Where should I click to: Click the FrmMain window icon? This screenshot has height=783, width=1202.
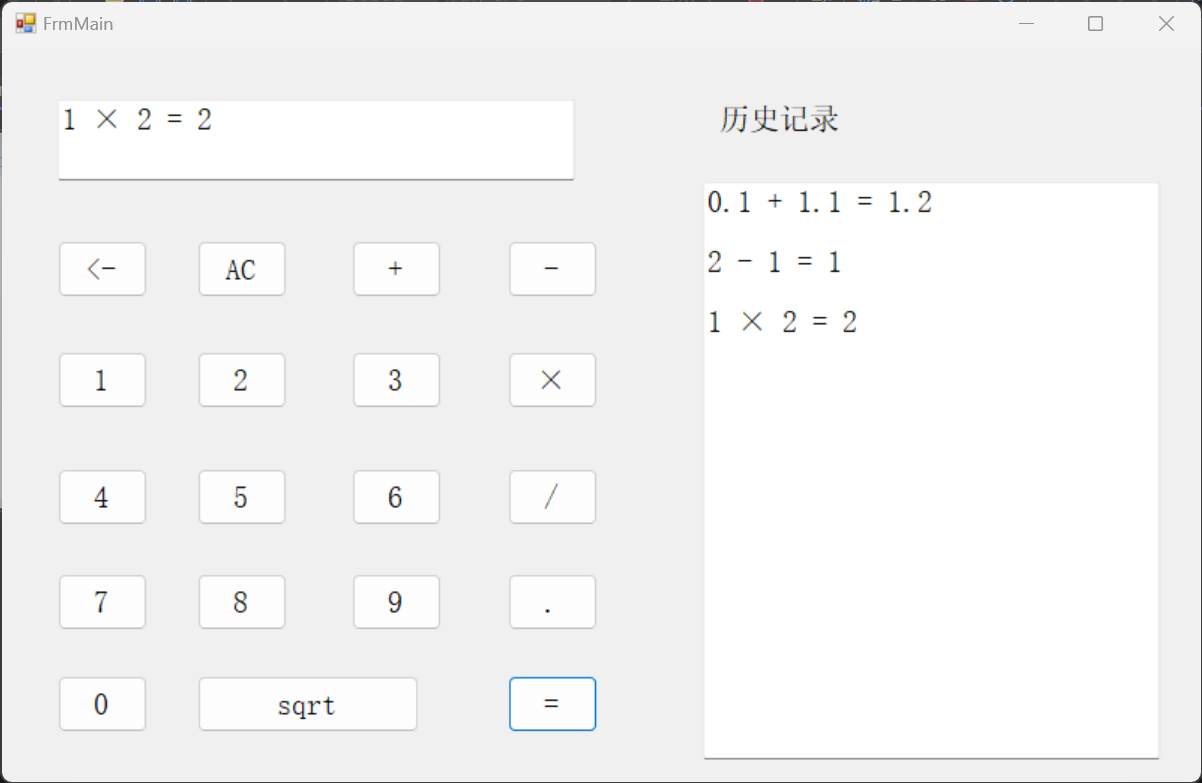coord(25,23)
